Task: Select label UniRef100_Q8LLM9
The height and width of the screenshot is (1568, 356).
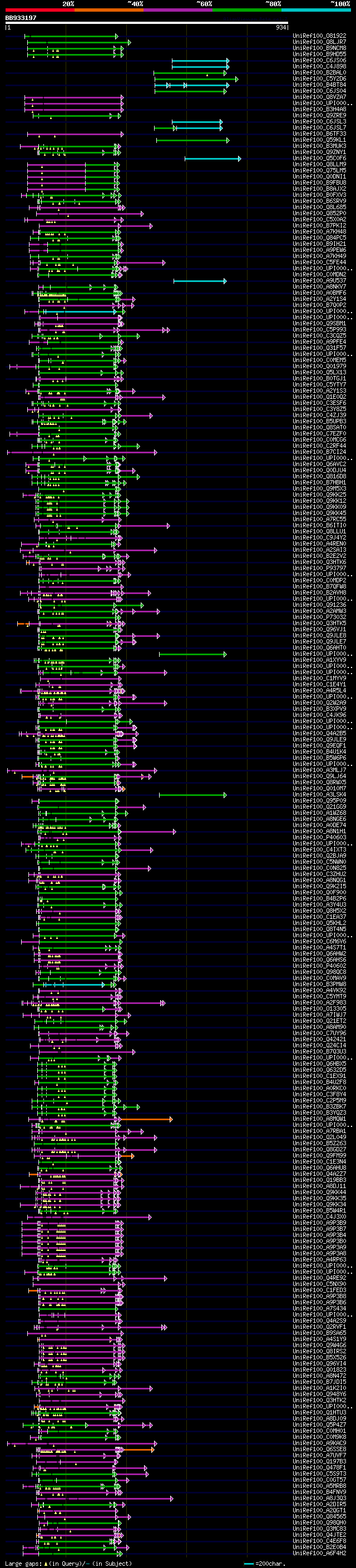Action: tap(319, 164)
